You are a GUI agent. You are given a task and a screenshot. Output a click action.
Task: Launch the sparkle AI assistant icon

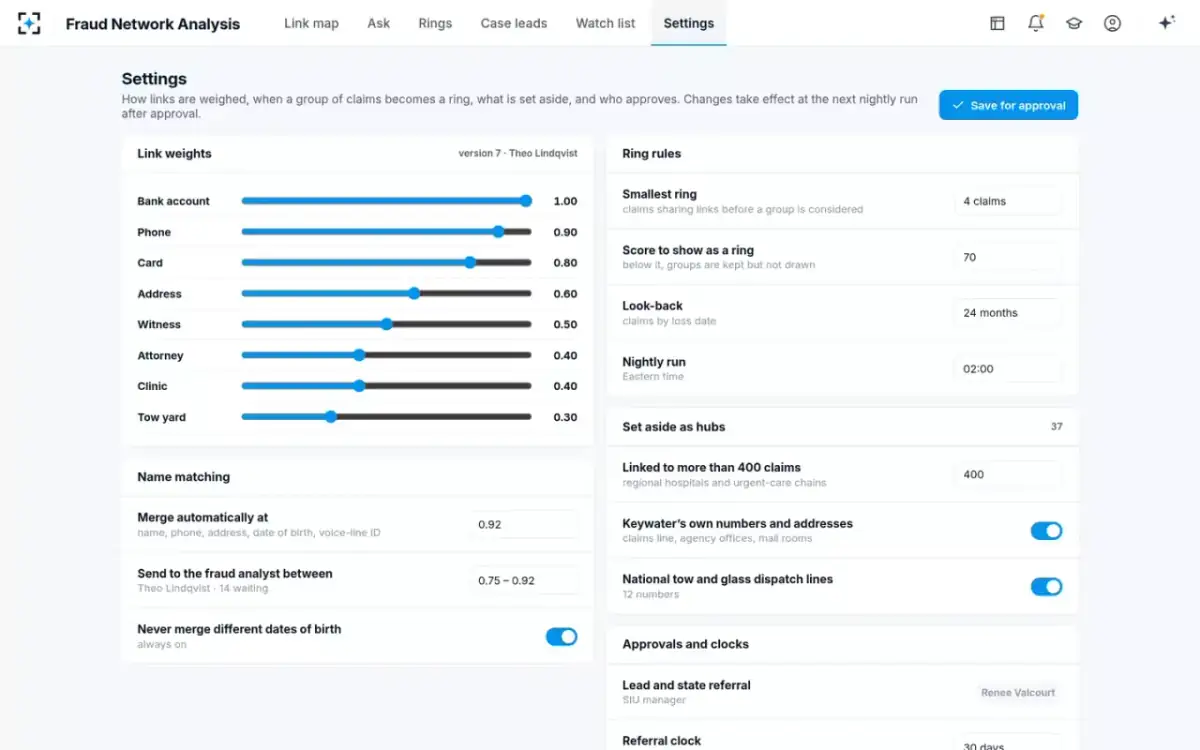(x=1166, y=23)
